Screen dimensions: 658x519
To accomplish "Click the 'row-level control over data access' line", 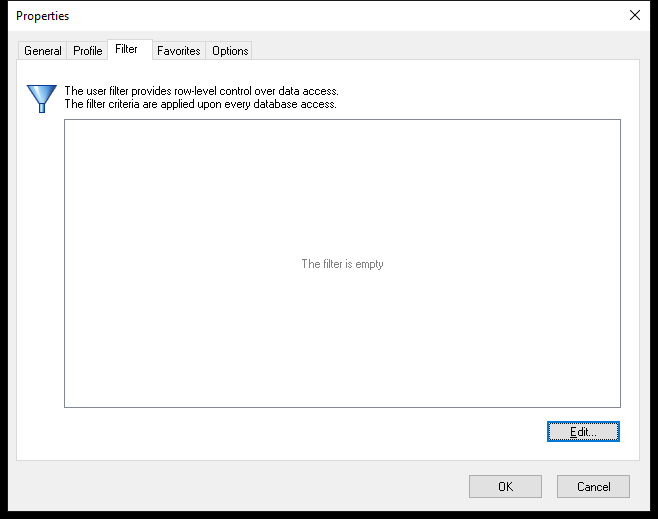I will tap(201, 91).
